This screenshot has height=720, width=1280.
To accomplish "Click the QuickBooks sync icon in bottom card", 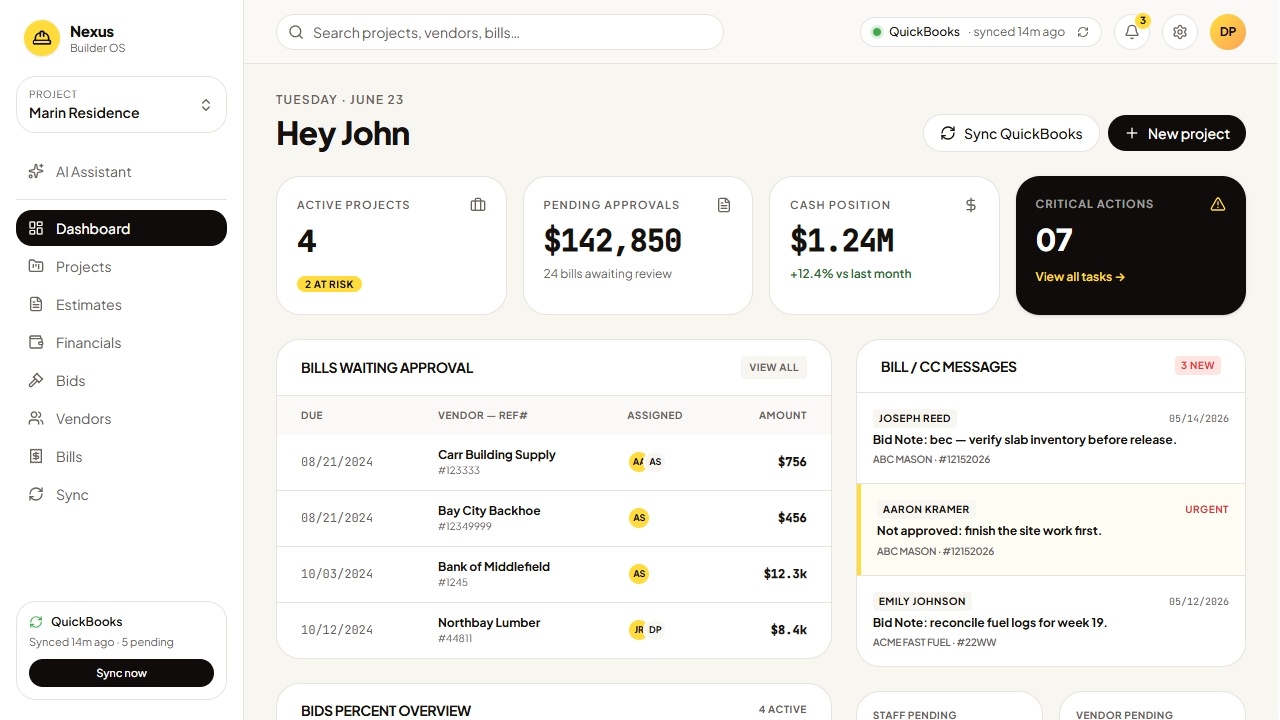I will pos(36,622).
